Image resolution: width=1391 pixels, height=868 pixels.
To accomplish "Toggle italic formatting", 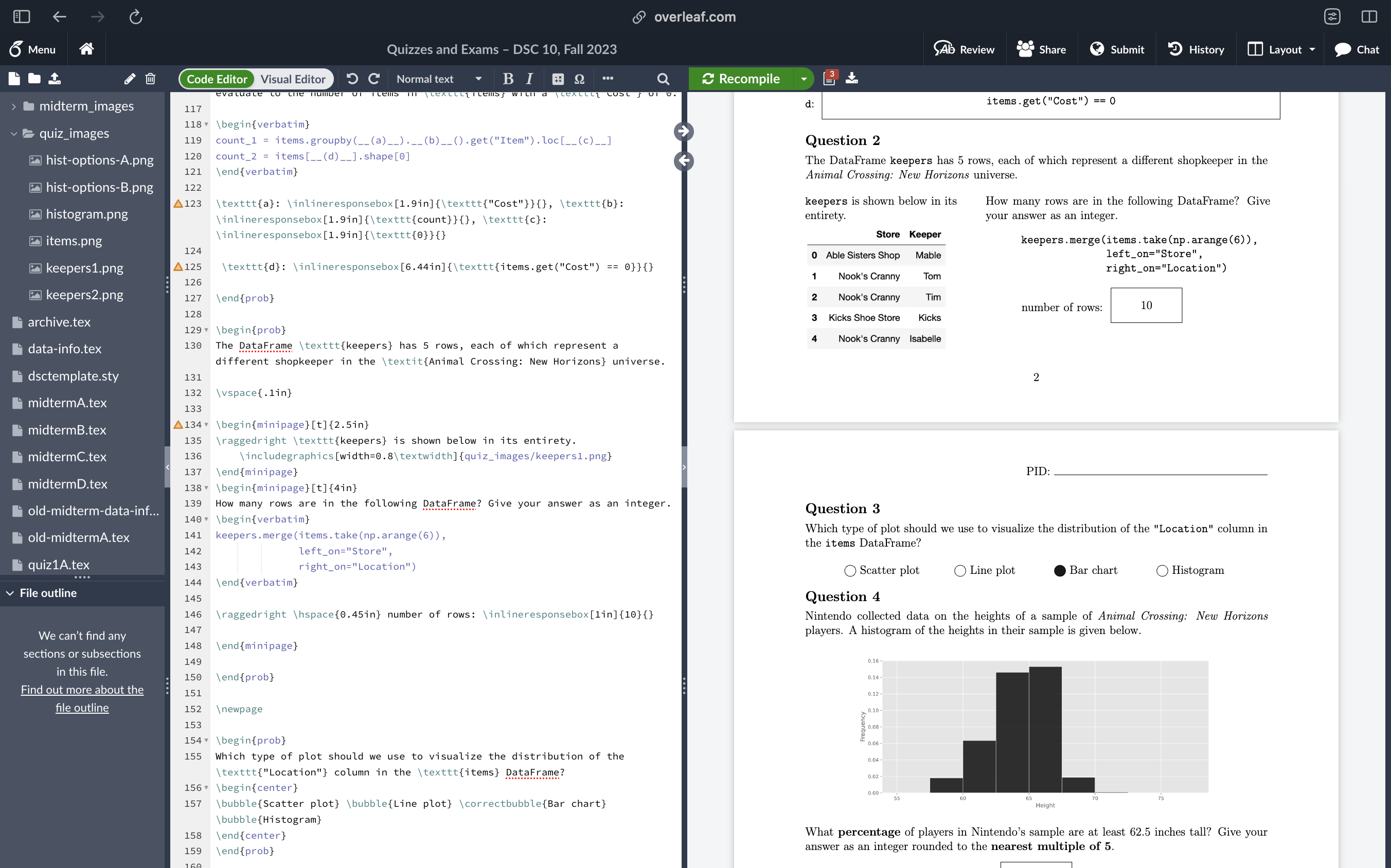I will pyautogui.click(x=529, y=79).
